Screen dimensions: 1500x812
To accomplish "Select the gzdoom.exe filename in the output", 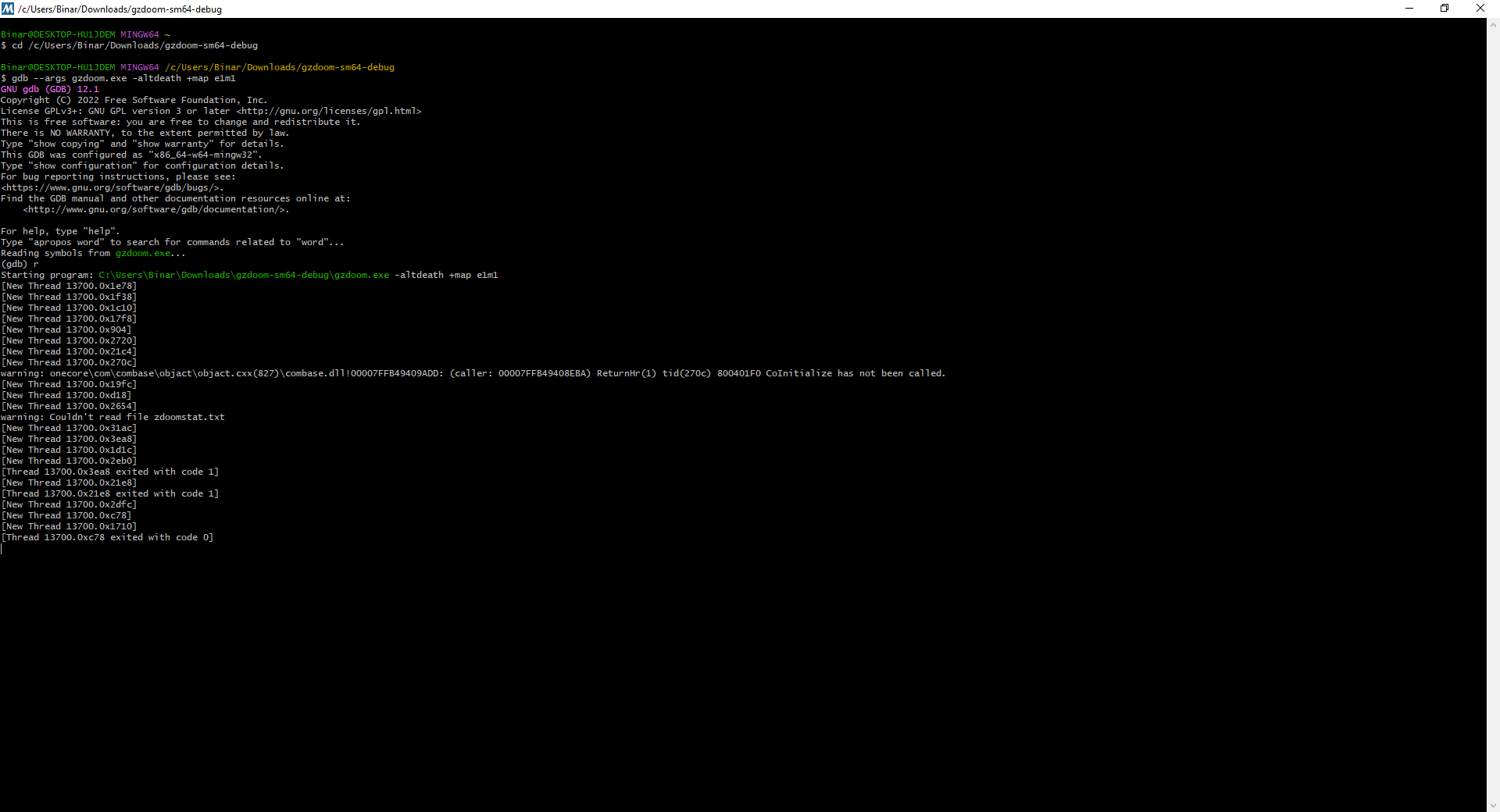I will tap(145, 253).
